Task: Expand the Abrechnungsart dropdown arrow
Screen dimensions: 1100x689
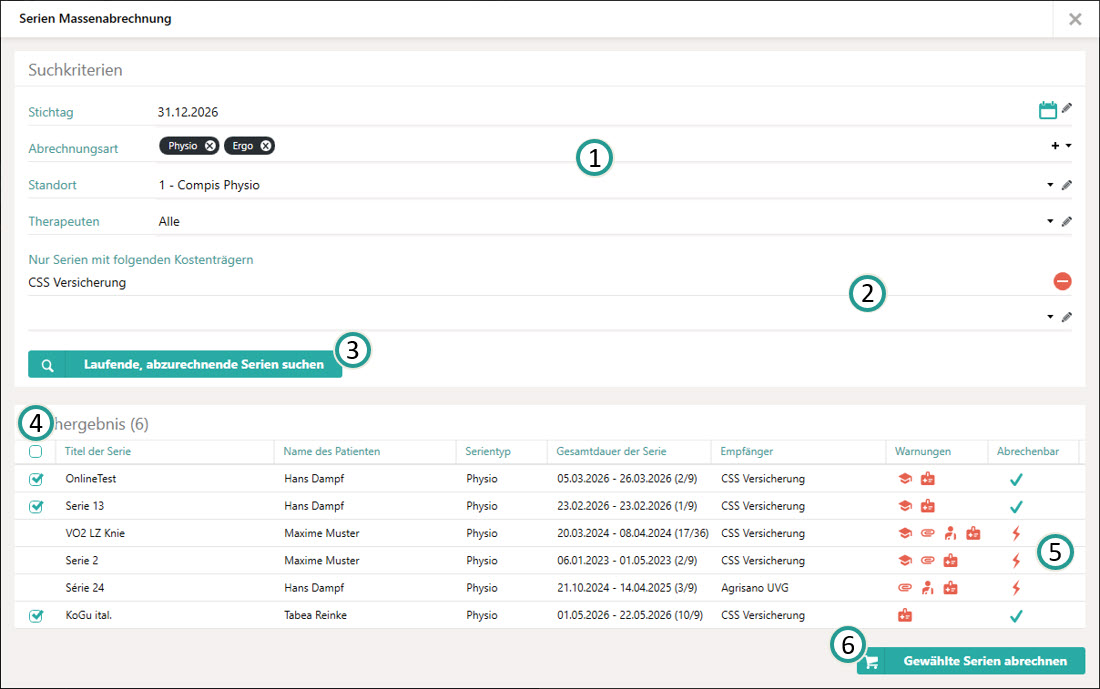Action: pyautogui.click(x=1068, y=146)
